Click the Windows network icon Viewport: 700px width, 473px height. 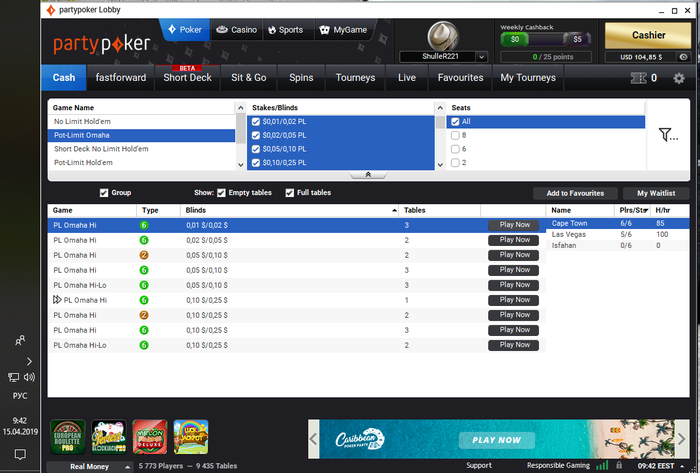point(13,378)
